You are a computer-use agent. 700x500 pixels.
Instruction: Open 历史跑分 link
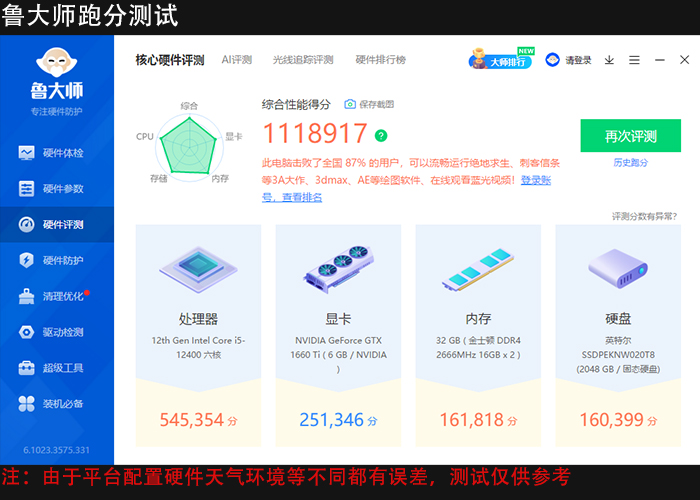630,163
